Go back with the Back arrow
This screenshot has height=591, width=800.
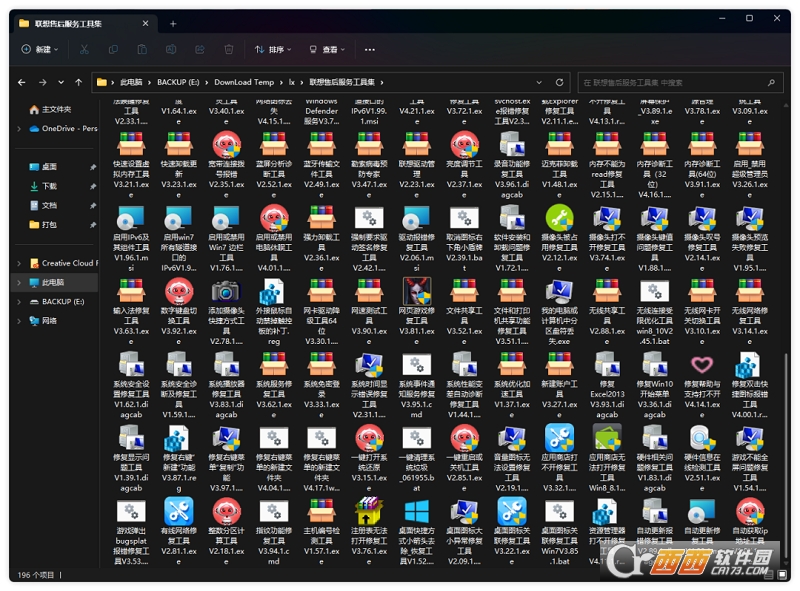[21, 82]
